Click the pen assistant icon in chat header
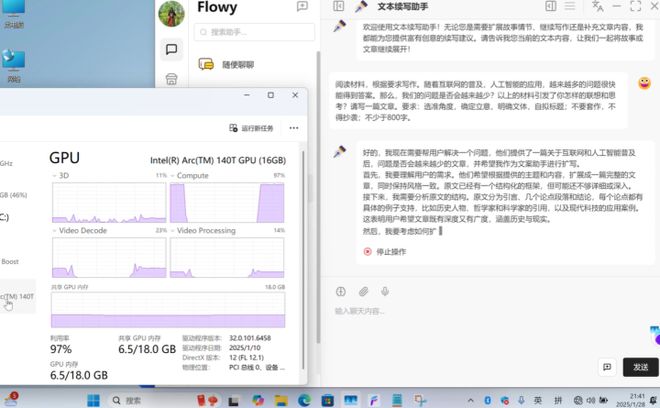Viewport: 660px width, 408px height. (x=361, y=6)
